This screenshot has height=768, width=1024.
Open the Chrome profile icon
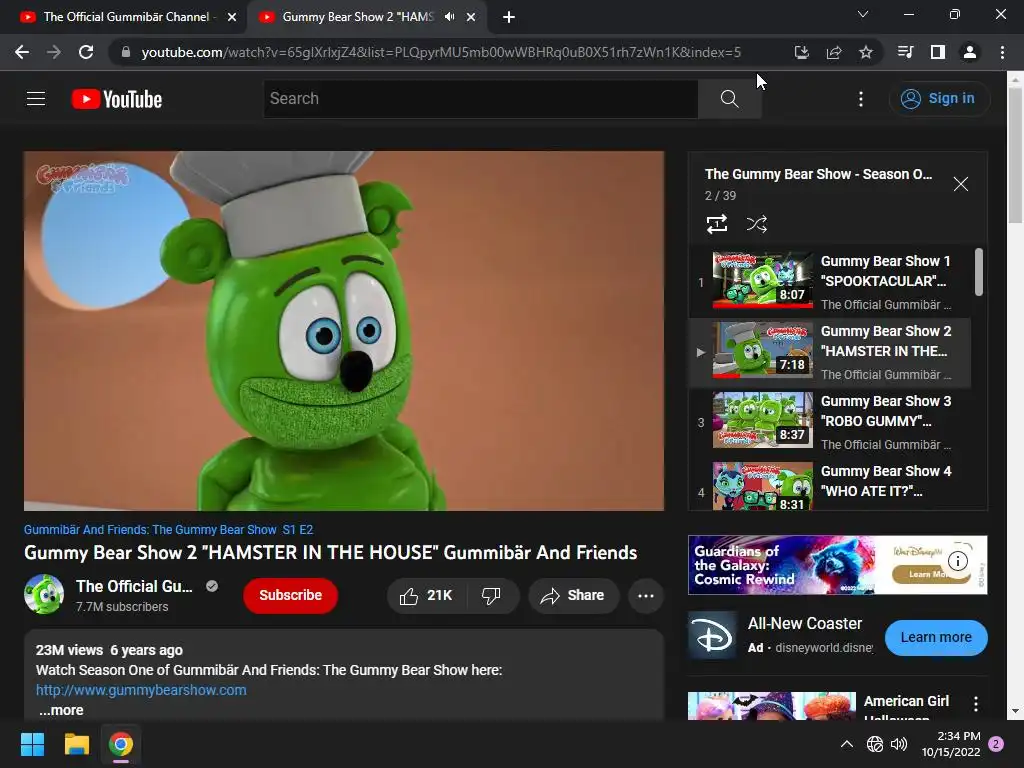pos(970,52)
